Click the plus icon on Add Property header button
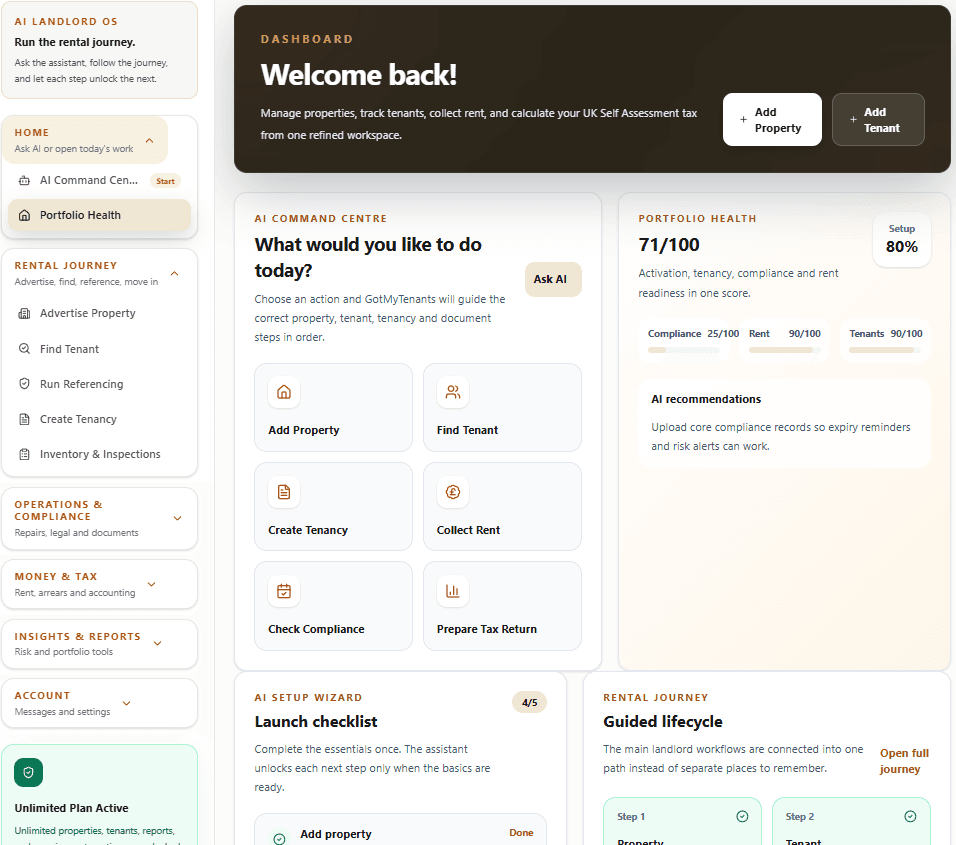The height and width of the screenshot is (845, 956). pyautogui.click(x=743, y=119)
